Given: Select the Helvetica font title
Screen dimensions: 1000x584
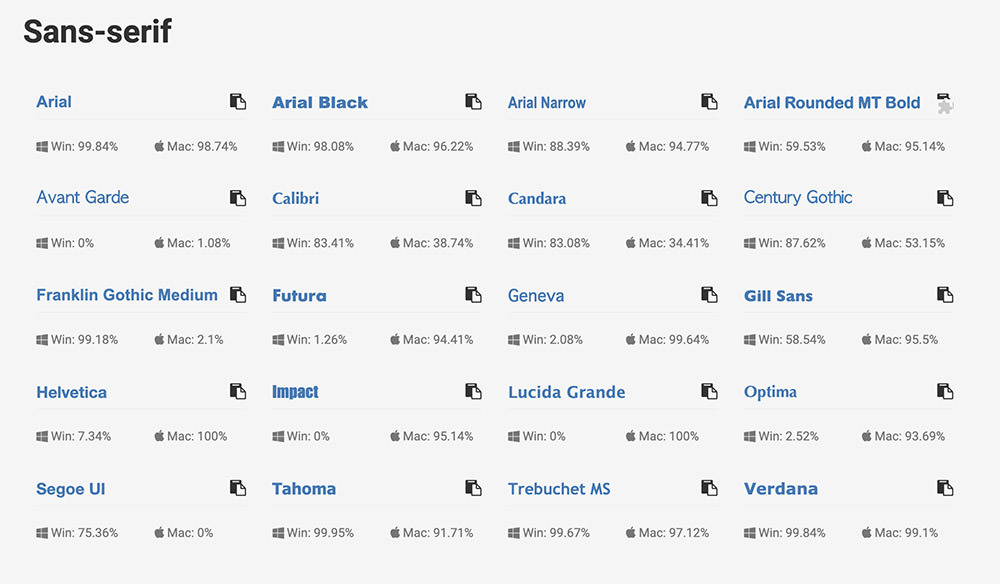Looking at the screenshot, I should point(71,392).
